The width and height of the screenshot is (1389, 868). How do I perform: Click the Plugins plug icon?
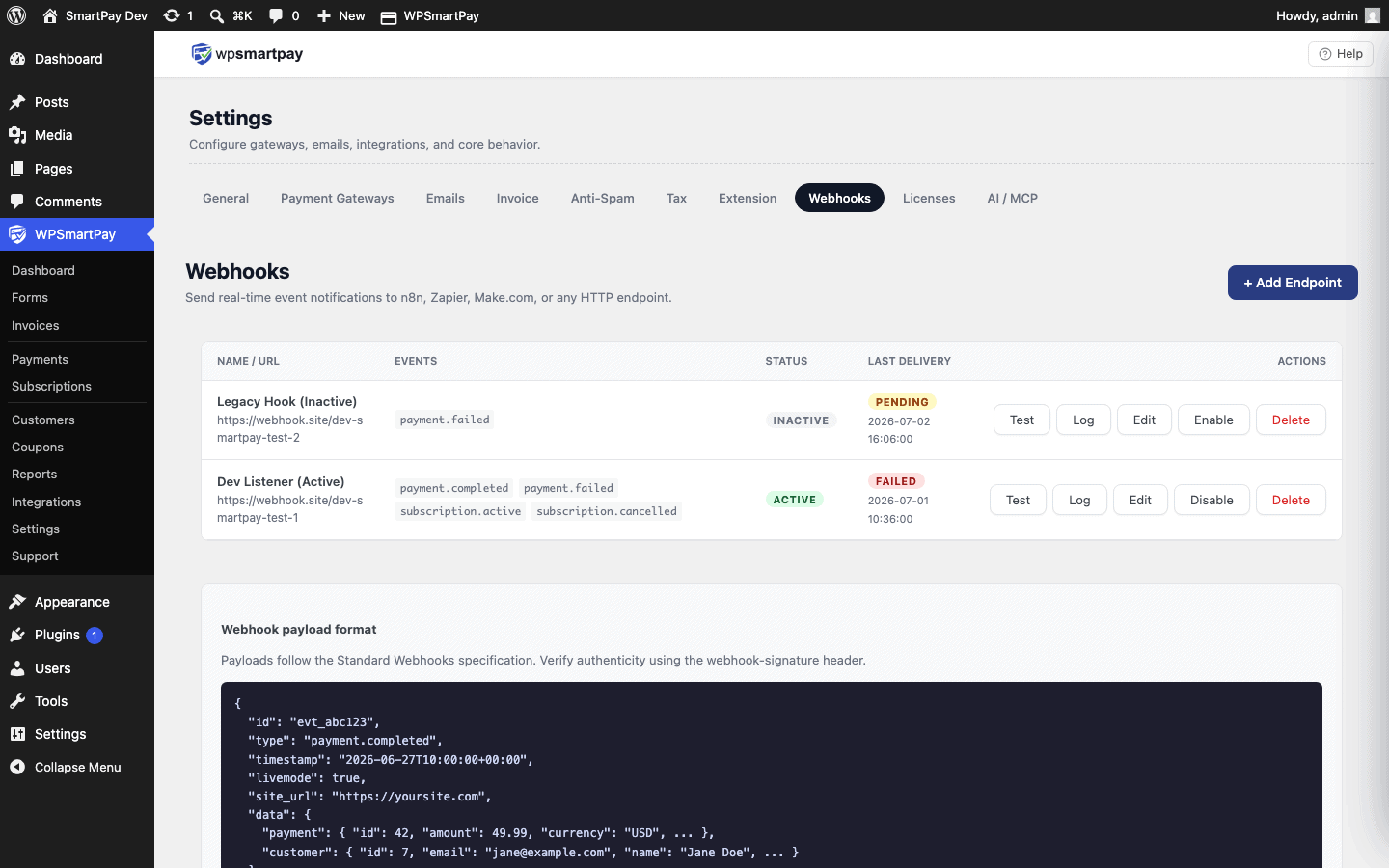click(17, 635)
